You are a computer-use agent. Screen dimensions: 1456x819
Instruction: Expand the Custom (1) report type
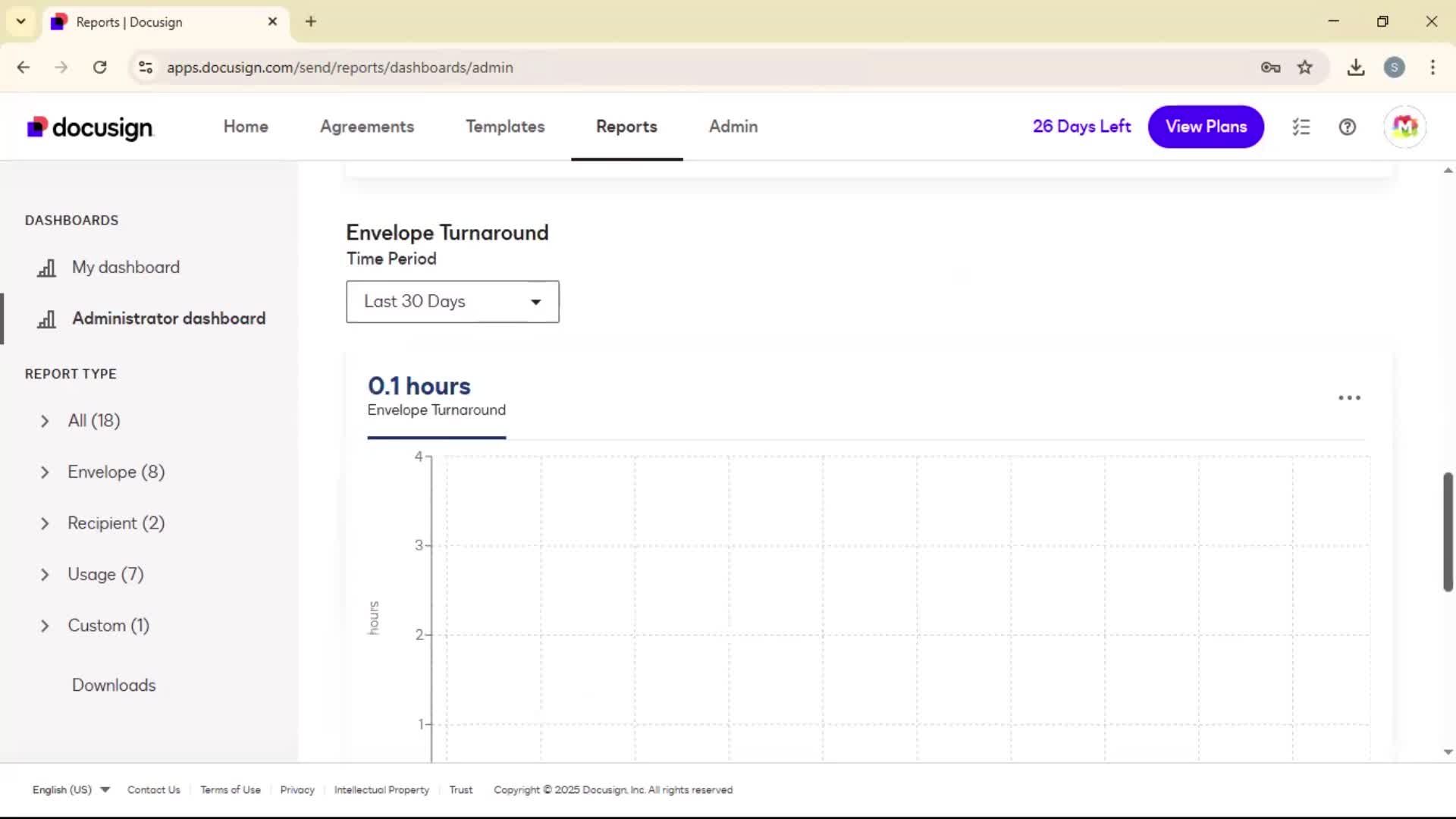tap(45, 626)
